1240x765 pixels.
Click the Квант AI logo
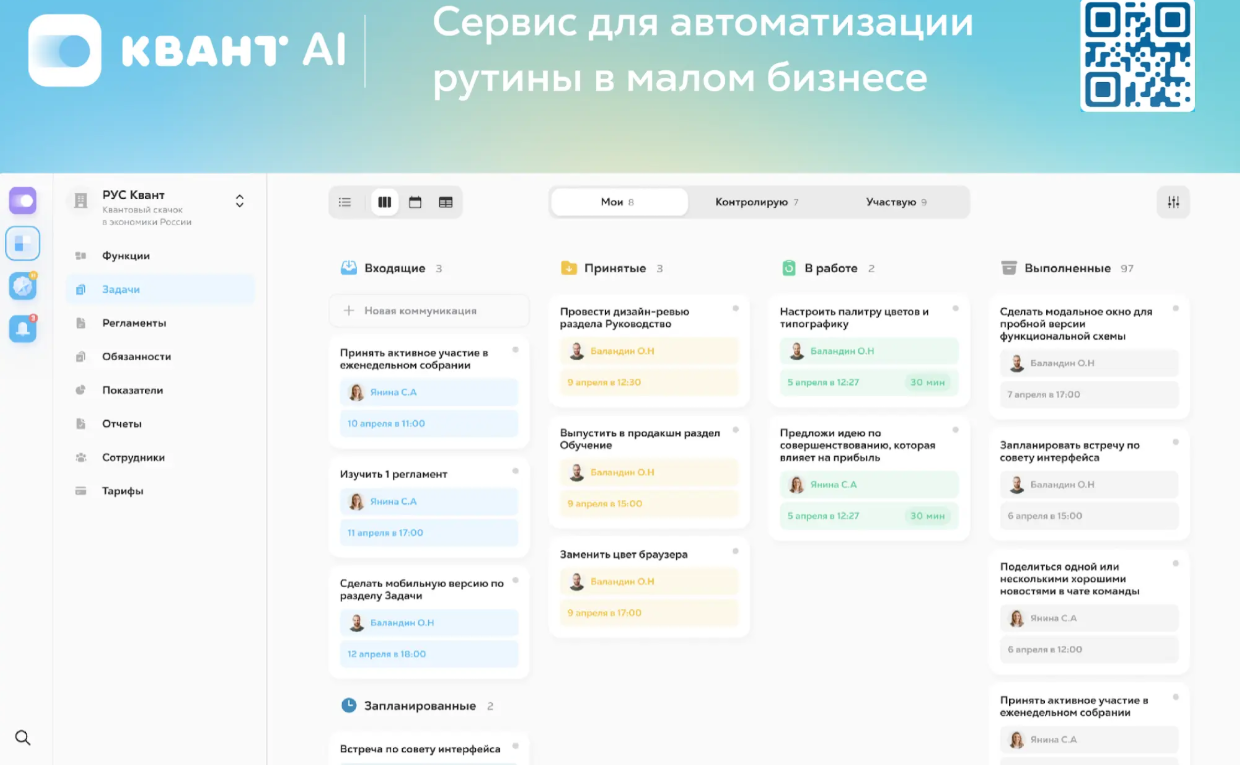tap(187, 50)
